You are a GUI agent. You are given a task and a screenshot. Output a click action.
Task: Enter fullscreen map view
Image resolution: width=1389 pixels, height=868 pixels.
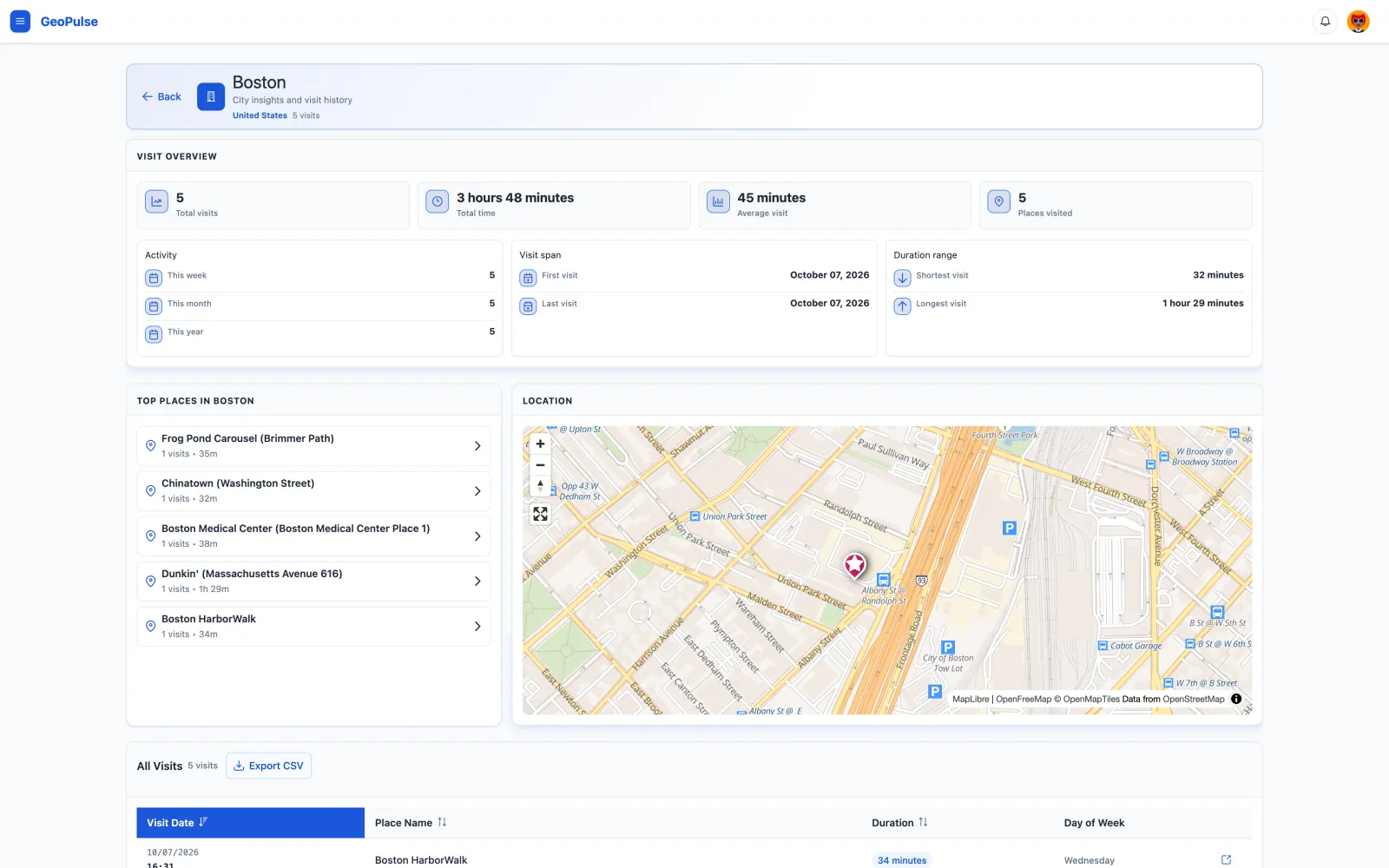coord(540,514)
